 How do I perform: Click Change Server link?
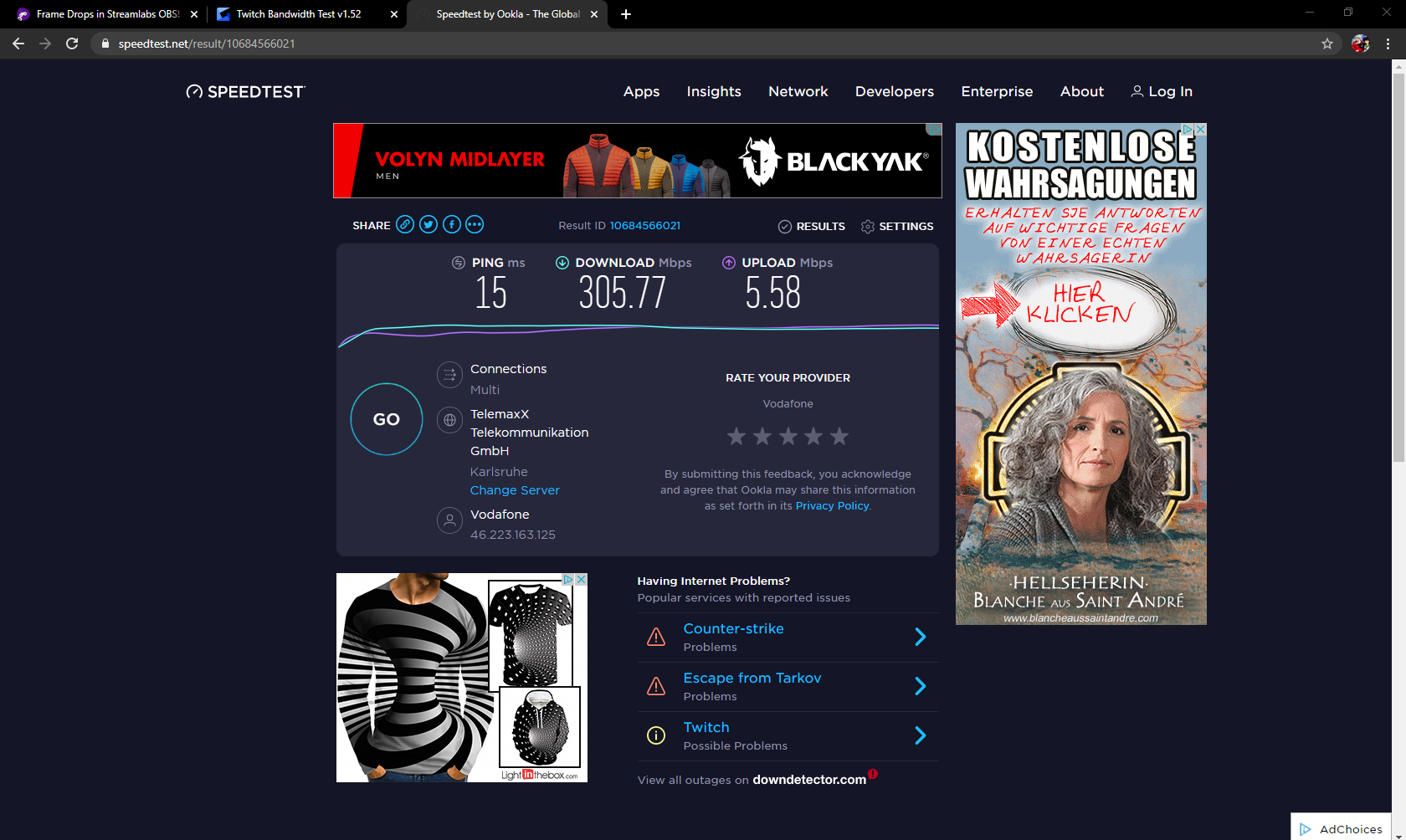(515, 490)
